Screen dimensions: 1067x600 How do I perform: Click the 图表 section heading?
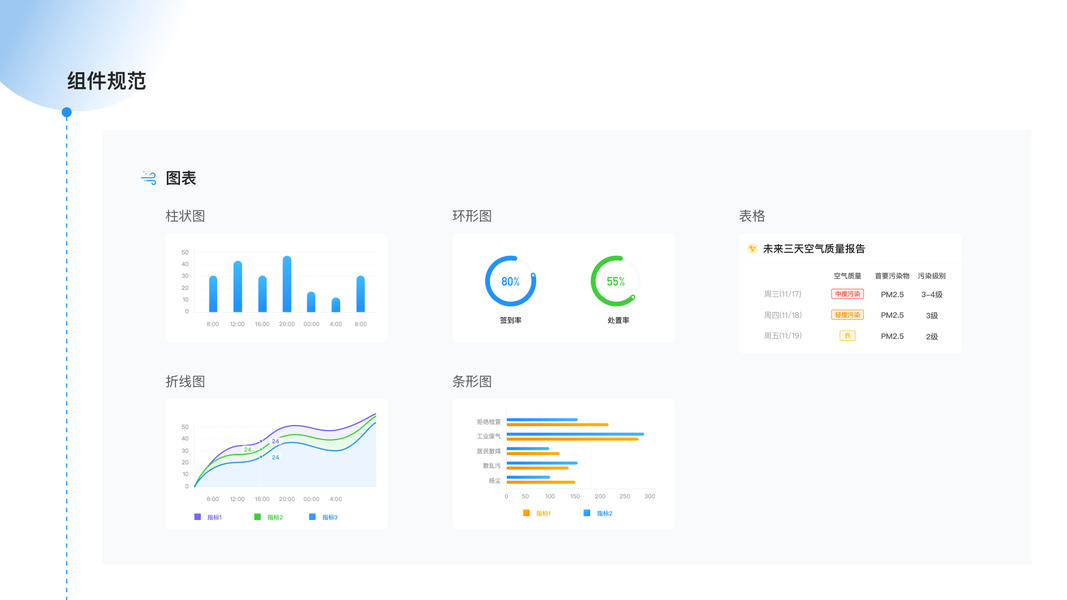click(x=181, y=178)
